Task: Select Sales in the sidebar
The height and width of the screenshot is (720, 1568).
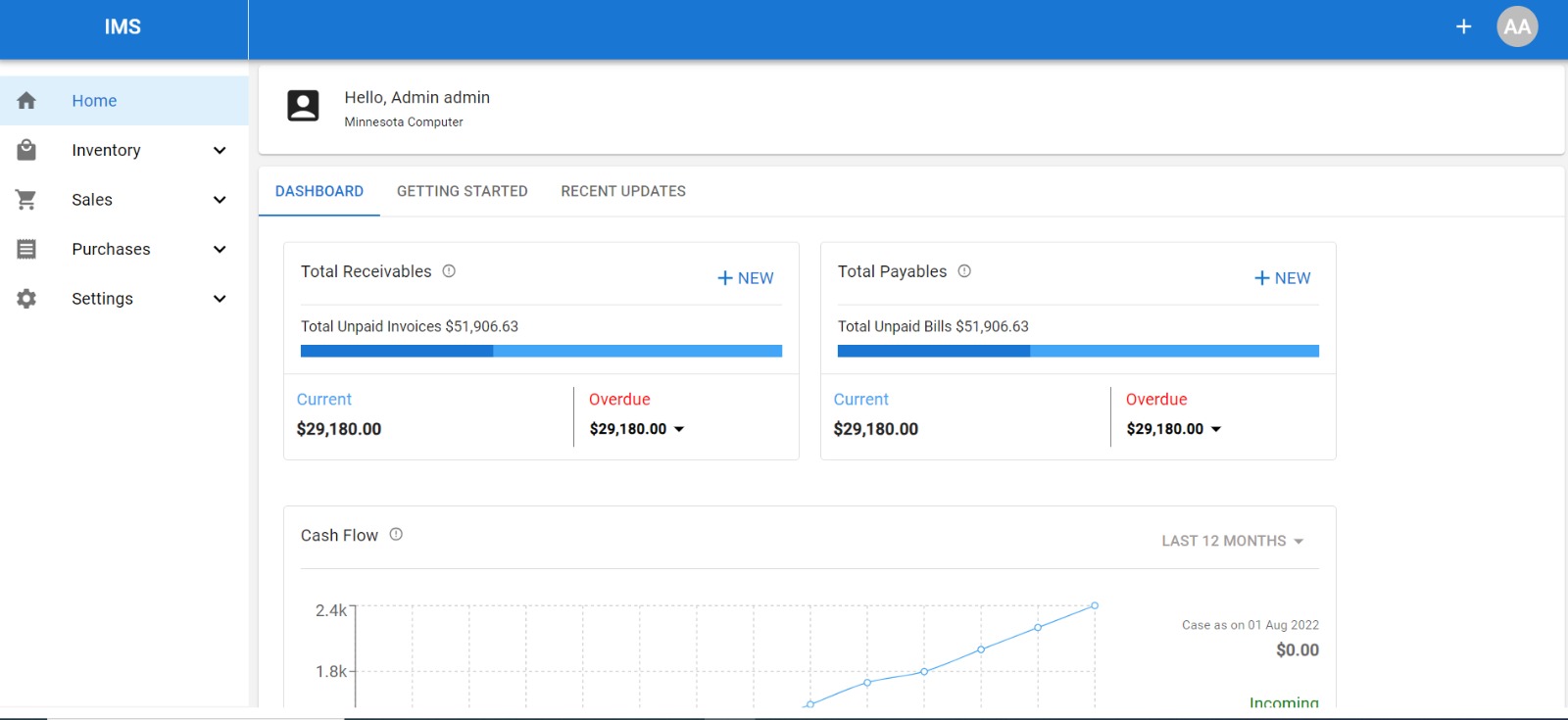Action: pos(123,200)
